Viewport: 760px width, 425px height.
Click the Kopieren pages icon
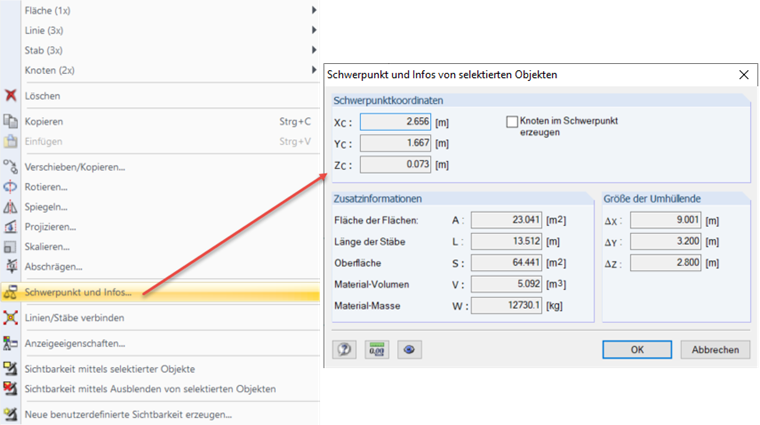[x=10, y=121]
